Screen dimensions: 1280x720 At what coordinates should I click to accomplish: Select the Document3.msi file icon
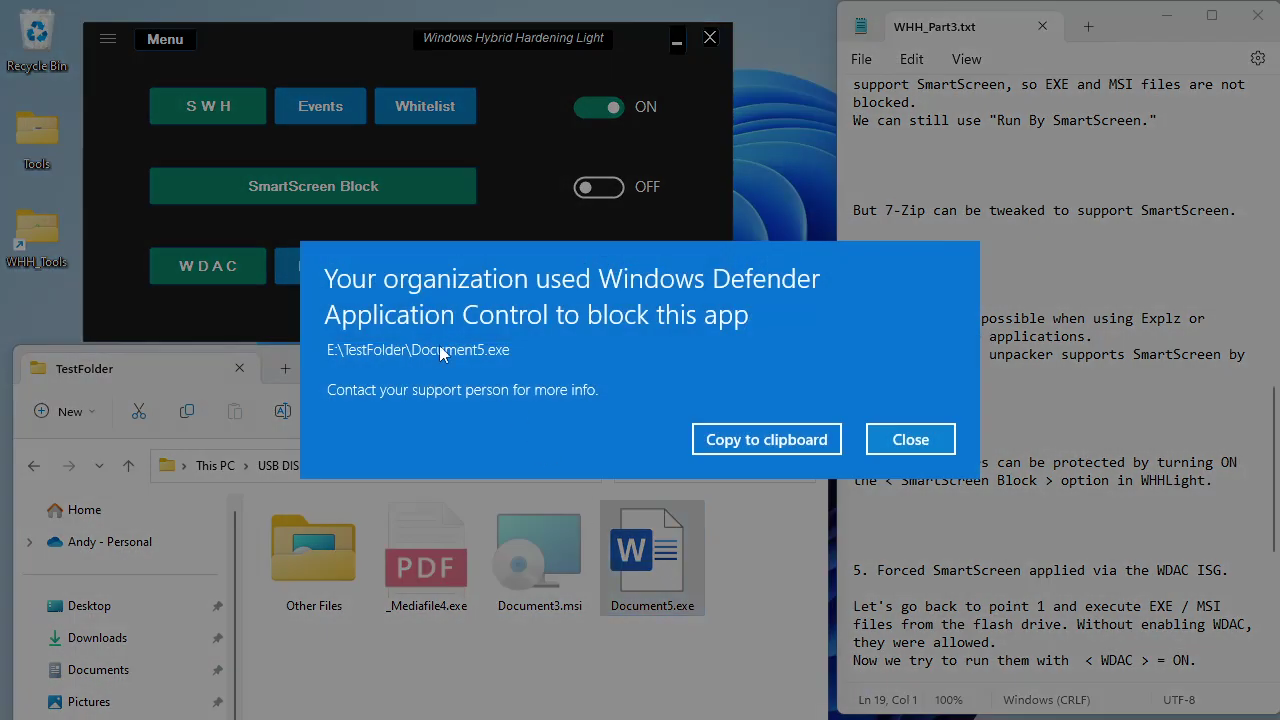pos(539,556)
